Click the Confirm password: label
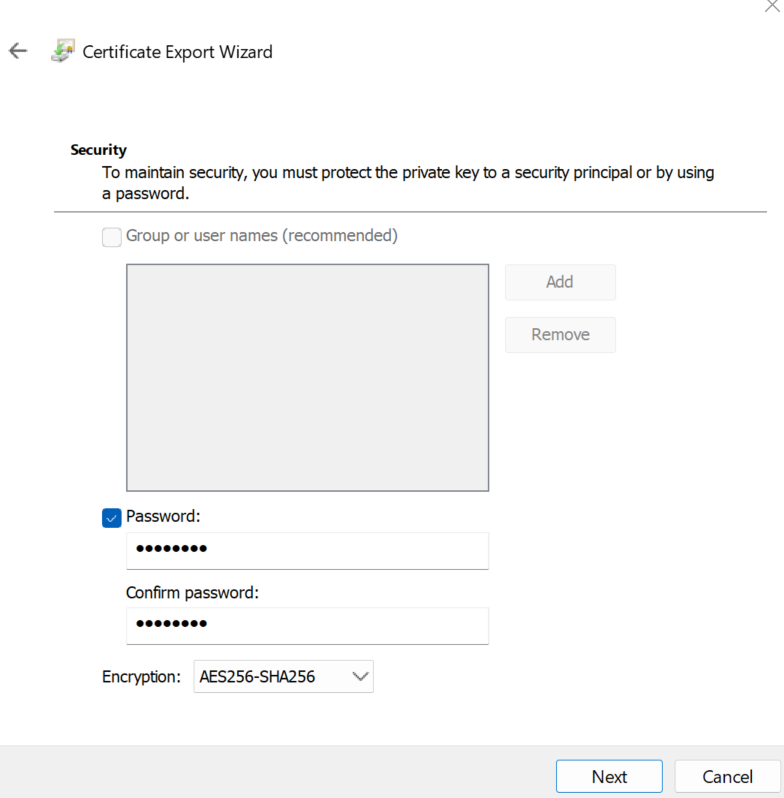Viewport: 784px width, 798px height. (x=192, y=593)
